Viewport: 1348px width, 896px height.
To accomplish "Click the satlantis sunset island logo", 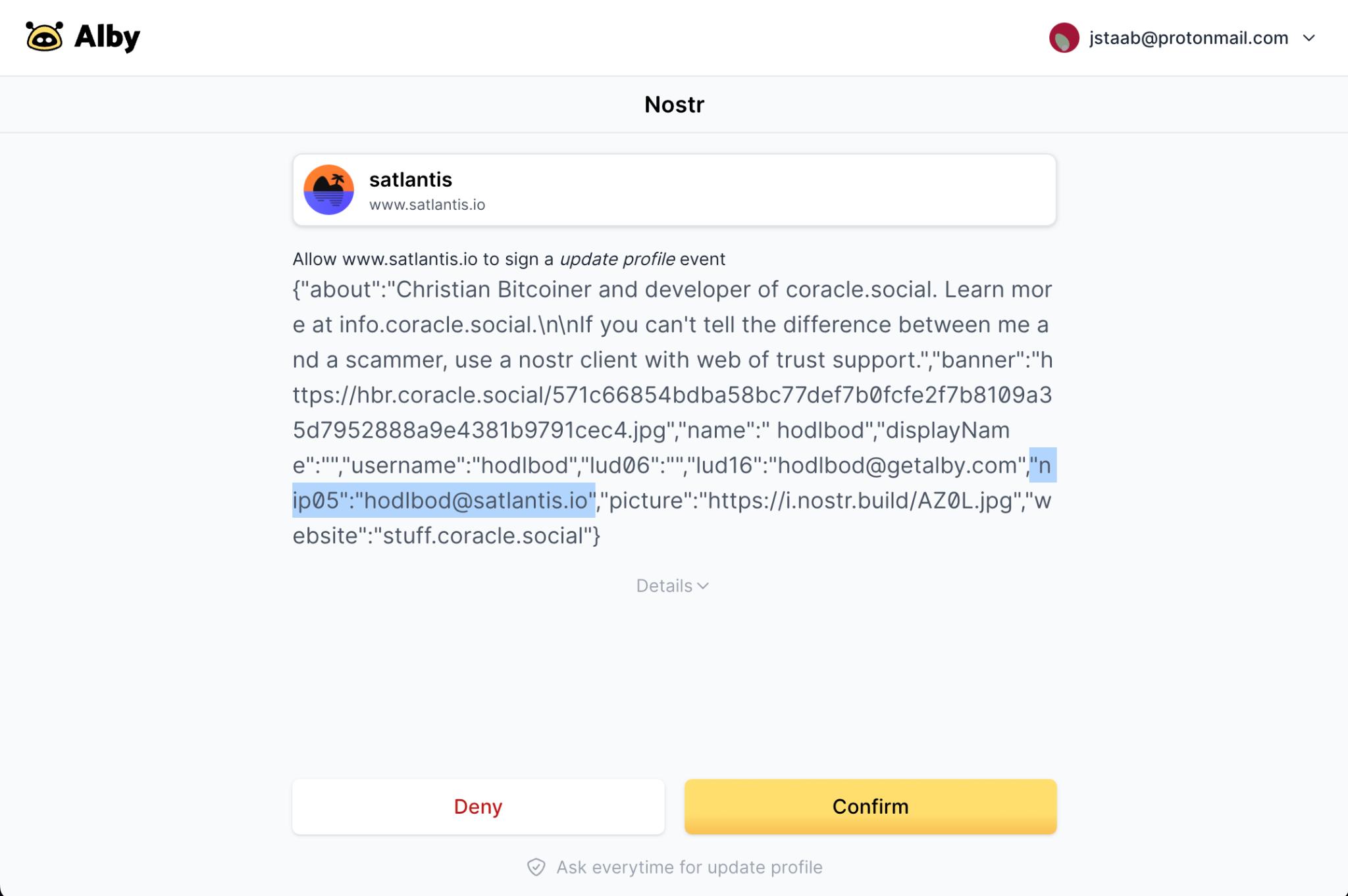I will click(328, 189).
